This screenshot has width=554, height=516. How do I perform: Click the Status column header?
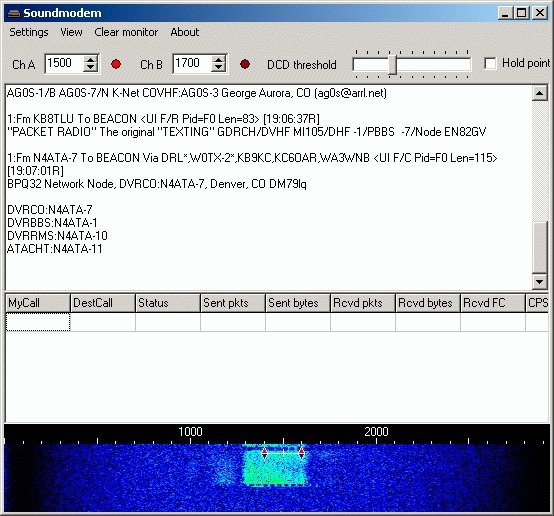click(x=168, y=303)
